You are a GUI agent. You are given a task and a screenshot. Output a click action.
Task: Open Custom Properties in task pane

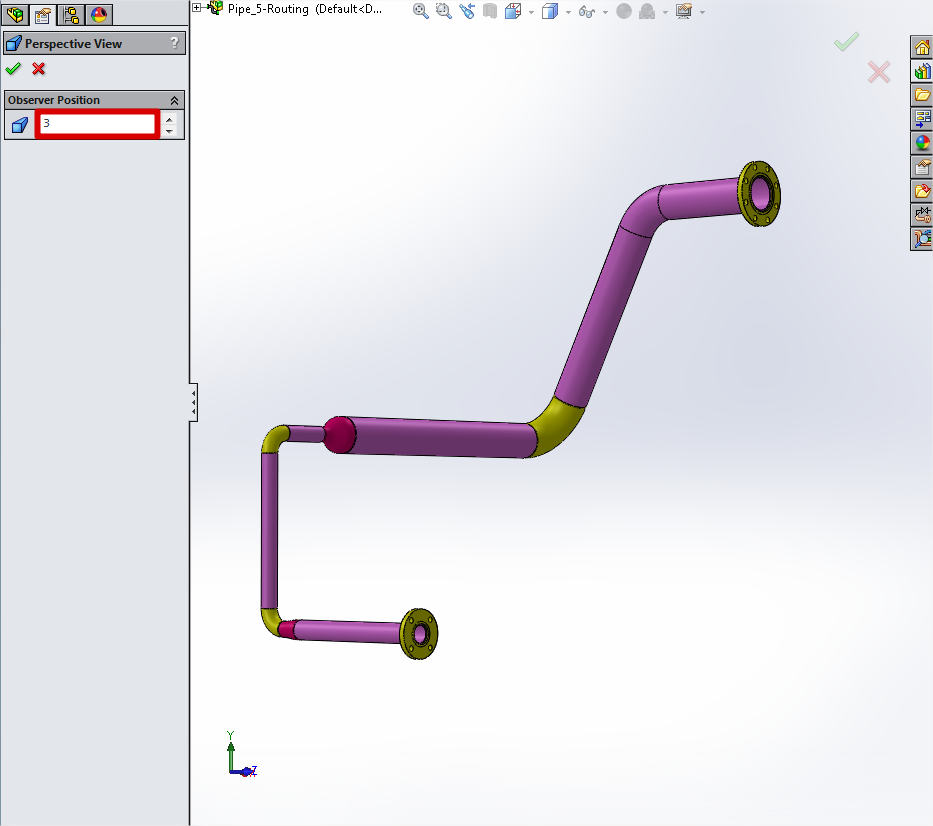(922, 167)
